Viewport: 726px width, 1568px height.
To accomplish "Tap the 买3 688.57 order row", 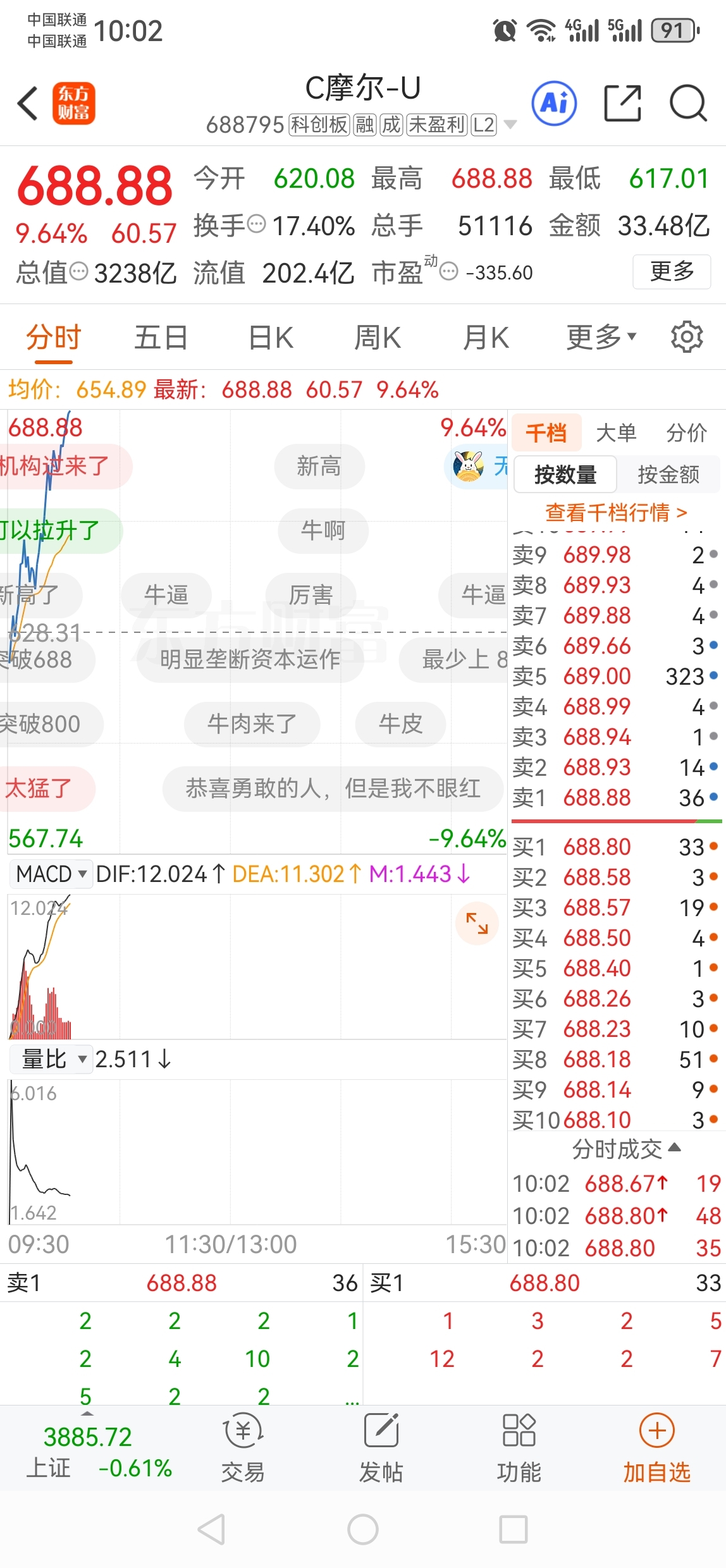I will (616, 907).
